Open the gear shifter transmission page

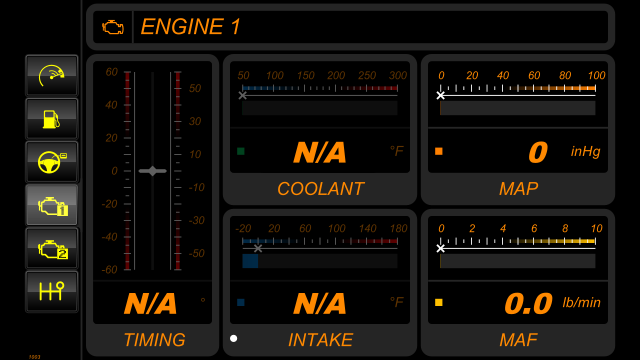coord(51,291)
